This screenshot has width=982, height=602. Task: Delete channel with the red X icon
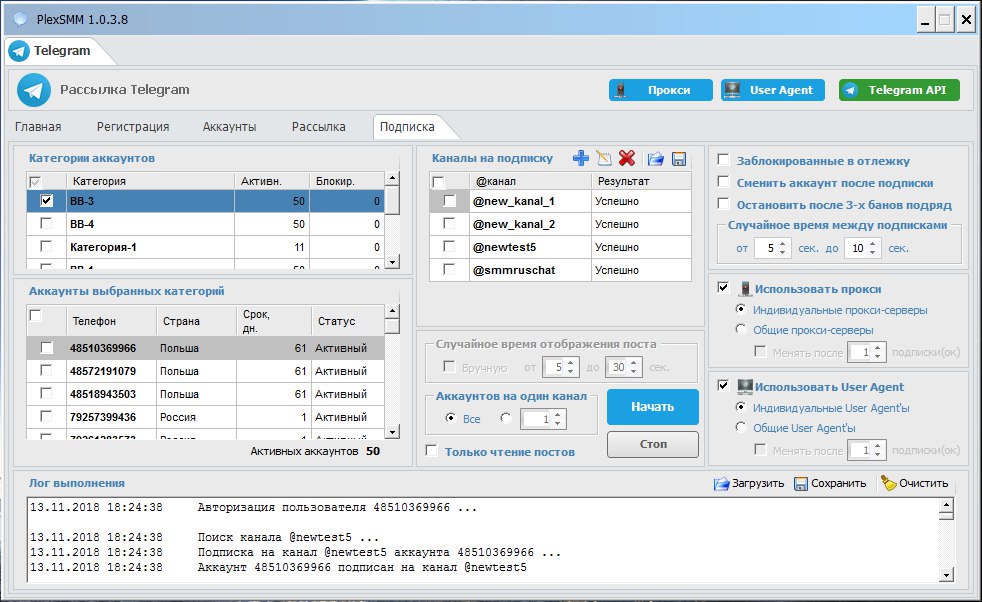click(627, 158)
